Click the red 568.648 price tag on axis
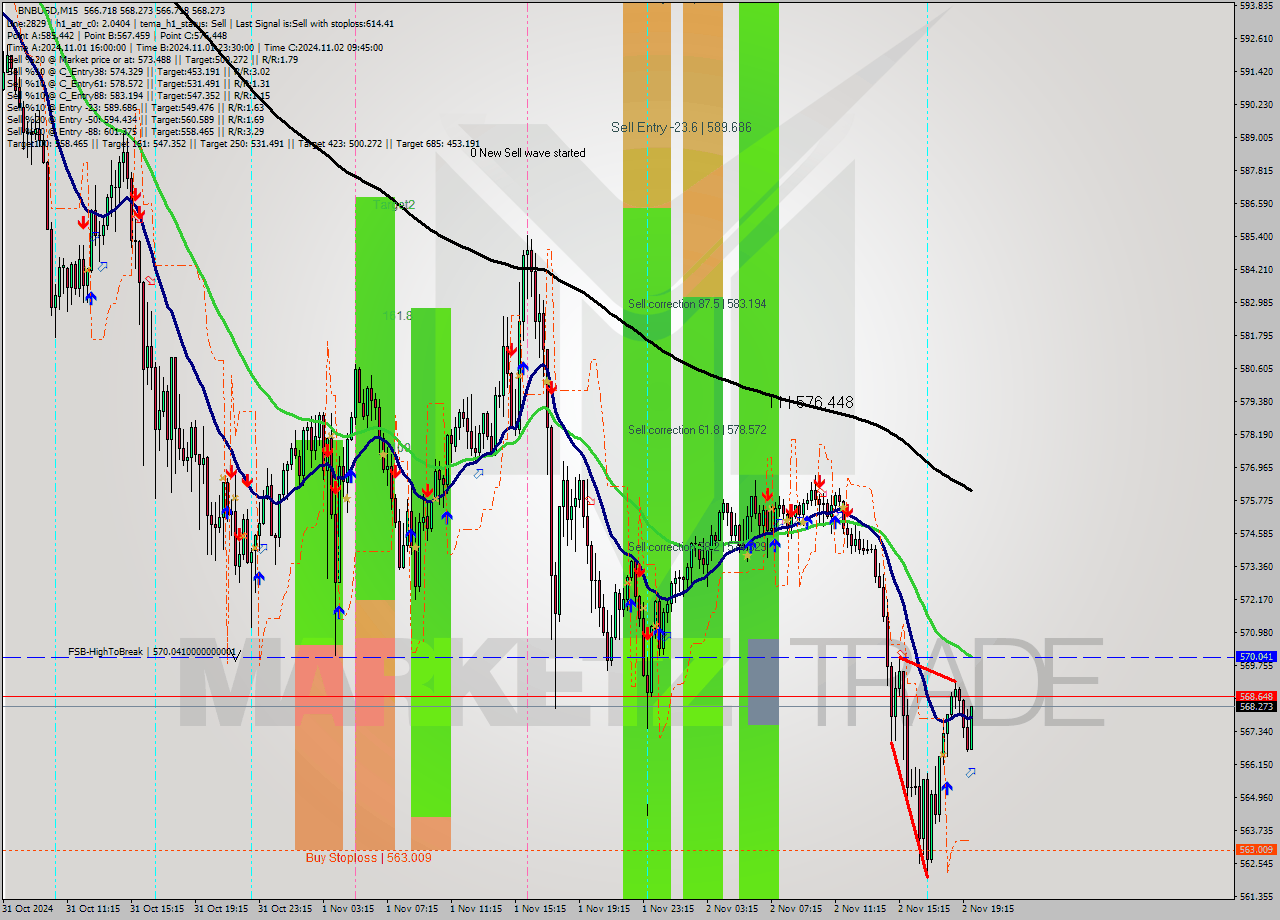1280x920 pixels. click(1256, 696)
